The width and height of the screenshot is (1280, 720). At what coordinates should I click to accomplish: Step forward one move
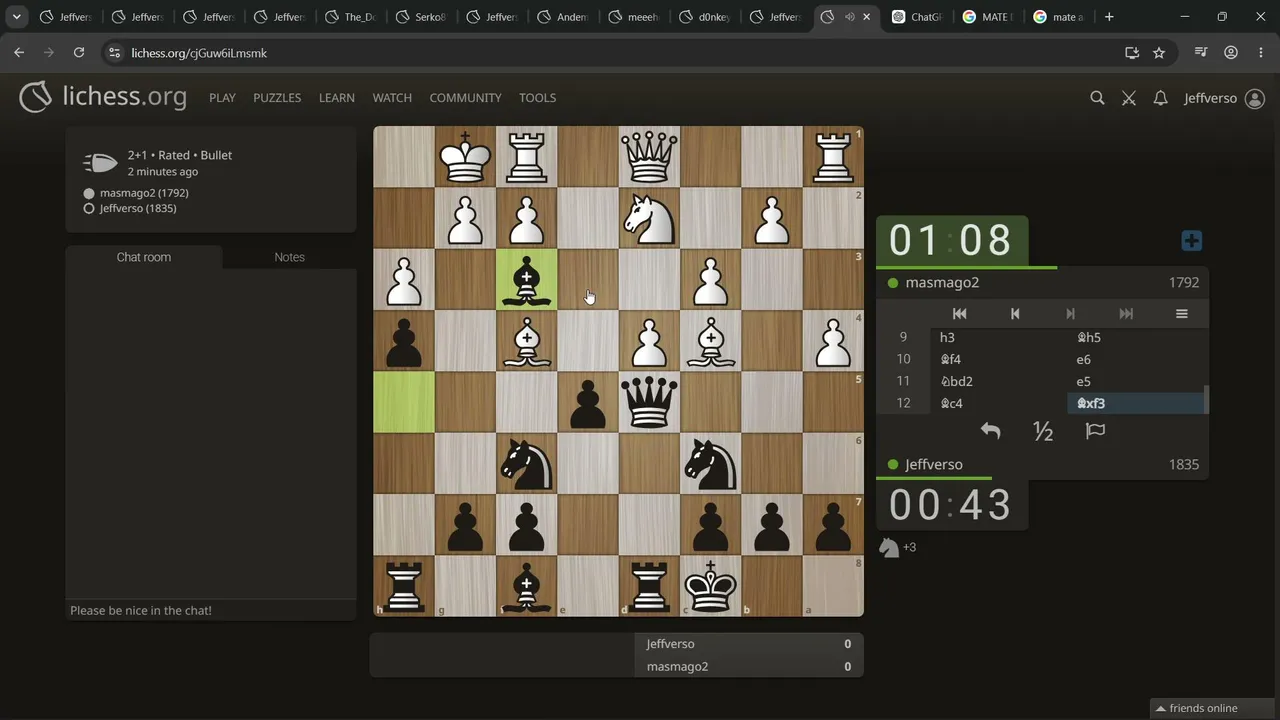1070,314
